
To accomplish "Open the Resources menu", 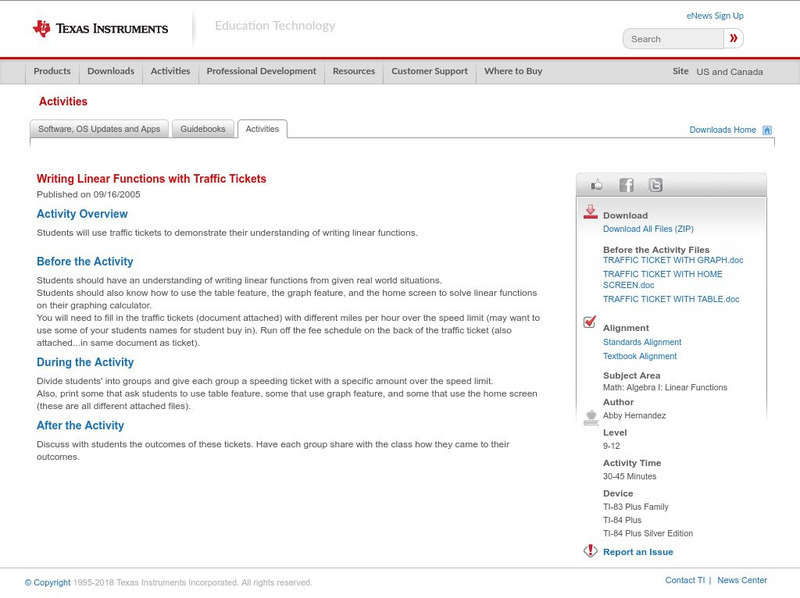I will coord(354,71).
